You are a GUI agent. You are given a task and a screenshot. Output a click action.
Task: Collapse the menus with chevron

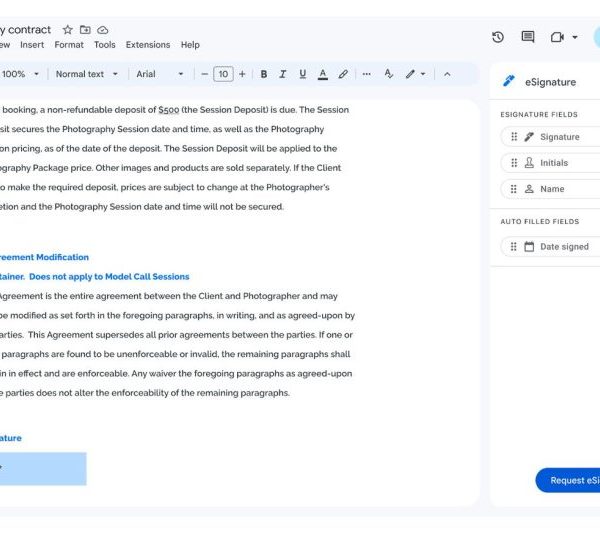[x=447, y=74]
